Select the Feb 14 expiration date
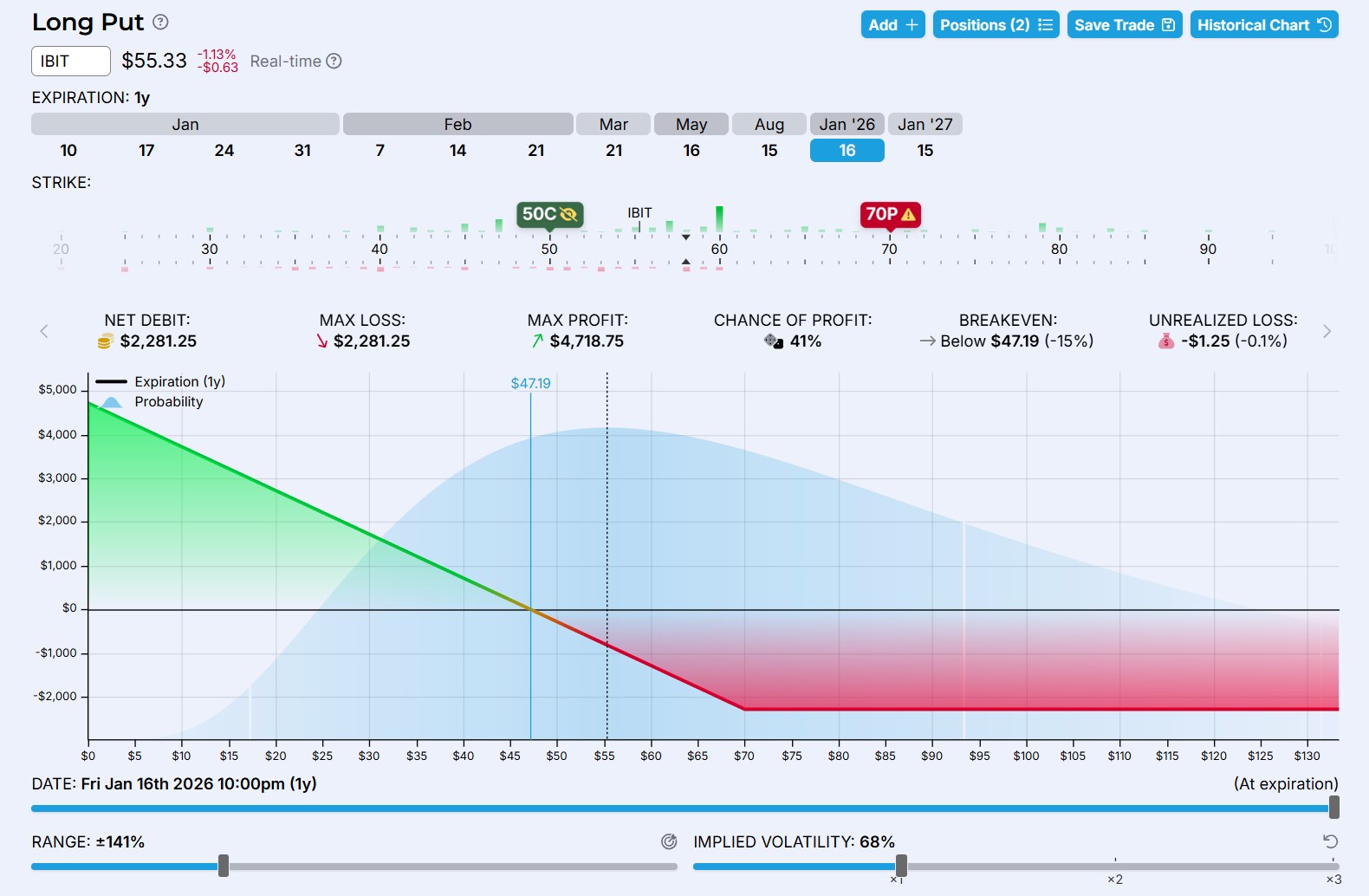Screen dimensions: 1369x896 [x=457, y=151]
